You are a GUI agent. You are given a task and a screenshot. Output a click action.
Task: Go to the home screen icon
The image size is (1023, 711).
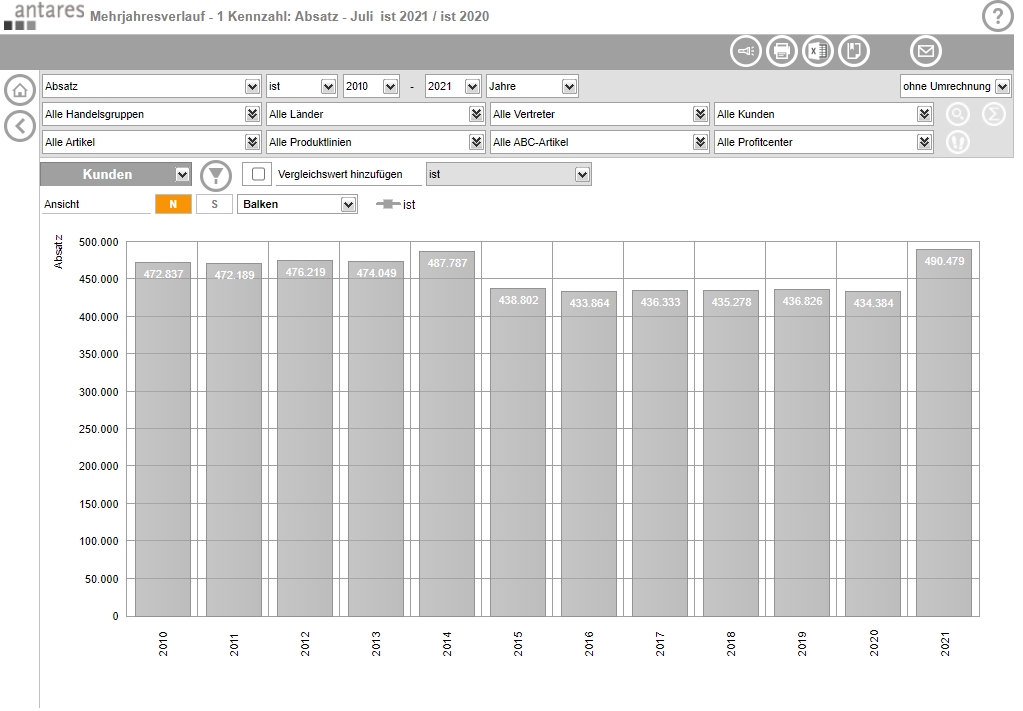pyautogui.click(x=19, y=90)
